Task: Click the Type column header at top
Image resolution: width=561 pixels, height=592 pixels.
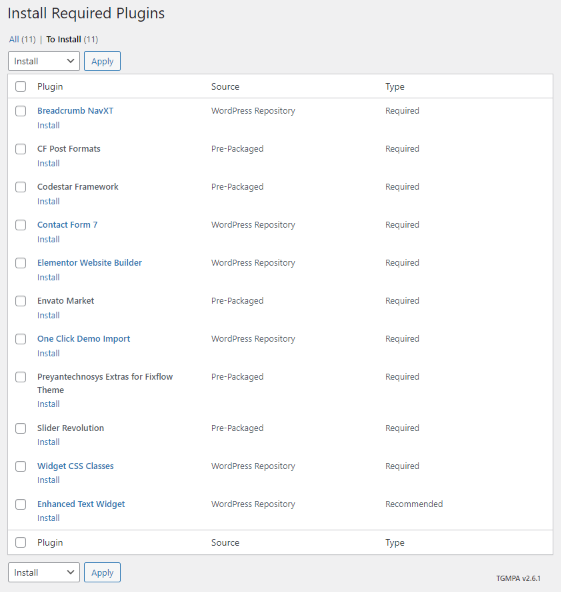Action: pyautogui.click(x=395, y=87)
